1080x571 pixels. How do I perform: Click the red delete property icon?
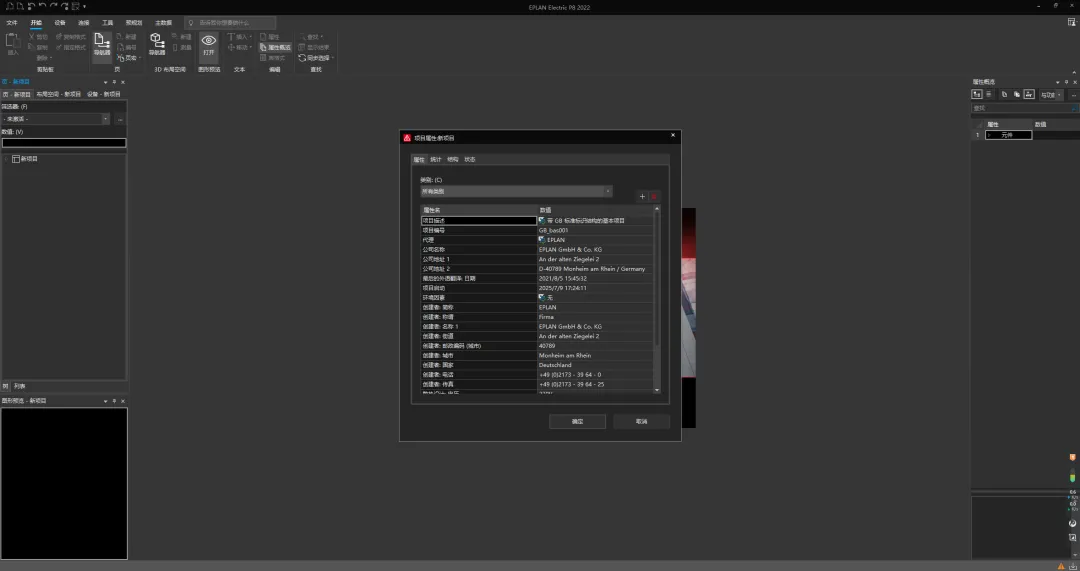coord(654,196)
